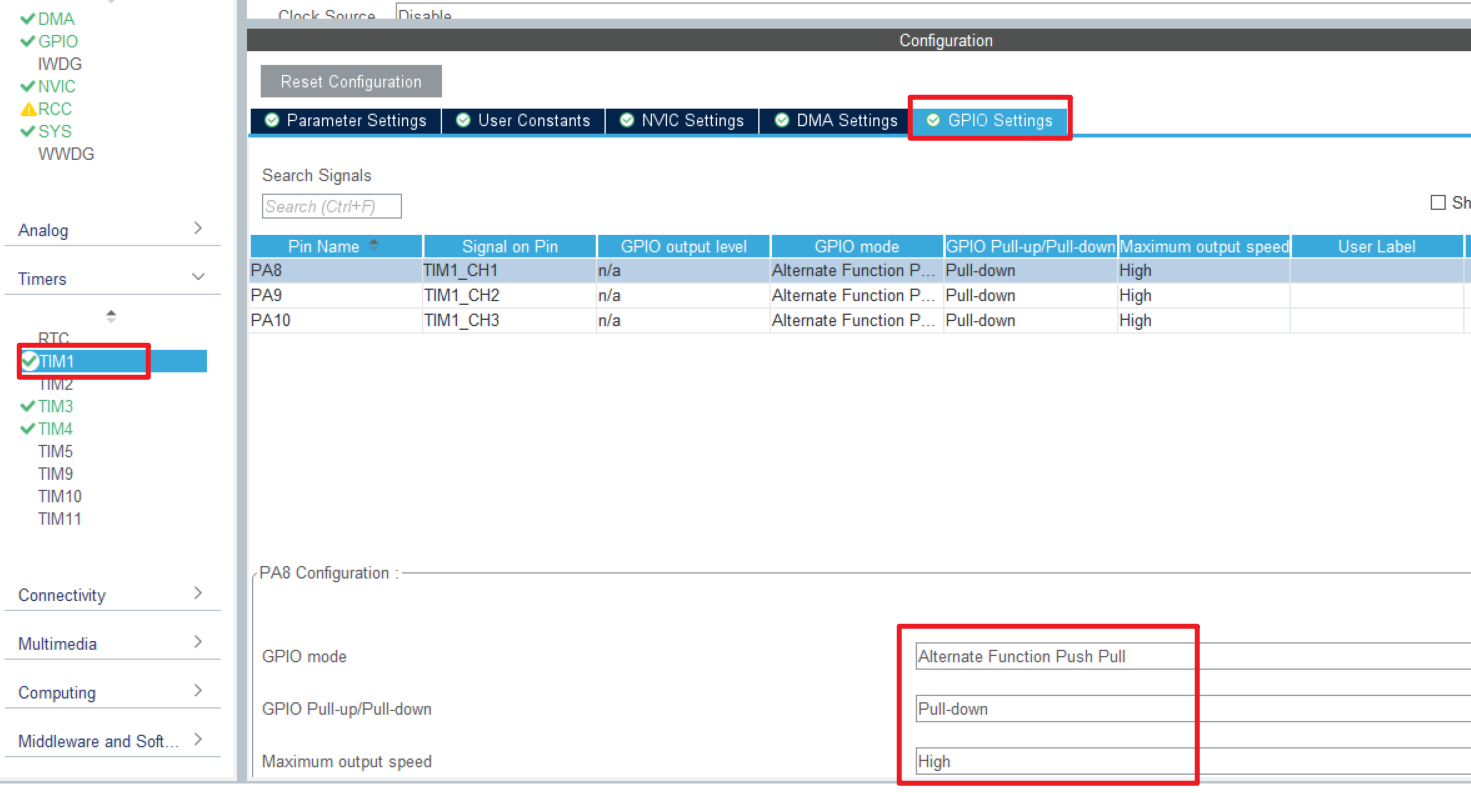Image resolution: width=1471 pixels, height=793 pixels.
Task: Select the TIM1 timer
Action: click(x=113, y=361)
